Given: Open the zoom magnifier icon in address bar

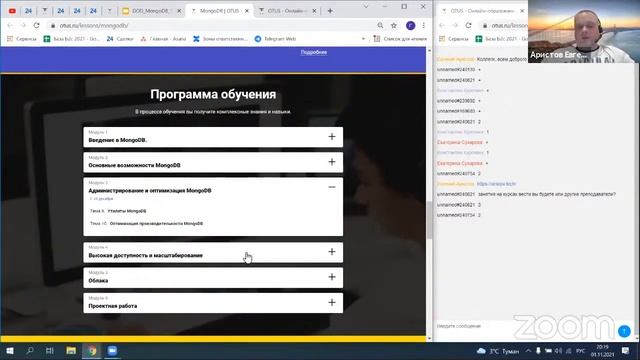Looking at the screenshot, I should click(x=380, y=25).
